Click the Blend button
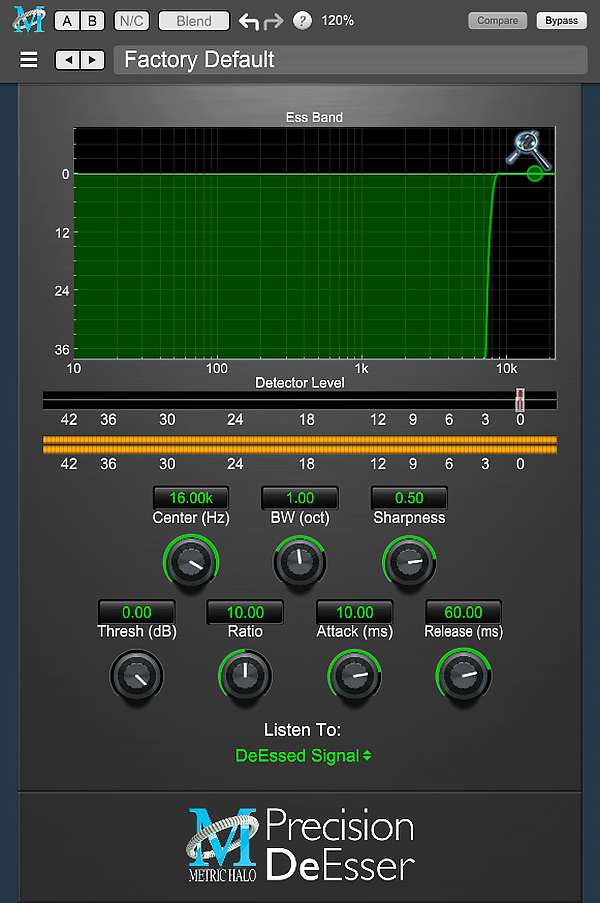This screenshot has width=600, height=903. (194, 21)
